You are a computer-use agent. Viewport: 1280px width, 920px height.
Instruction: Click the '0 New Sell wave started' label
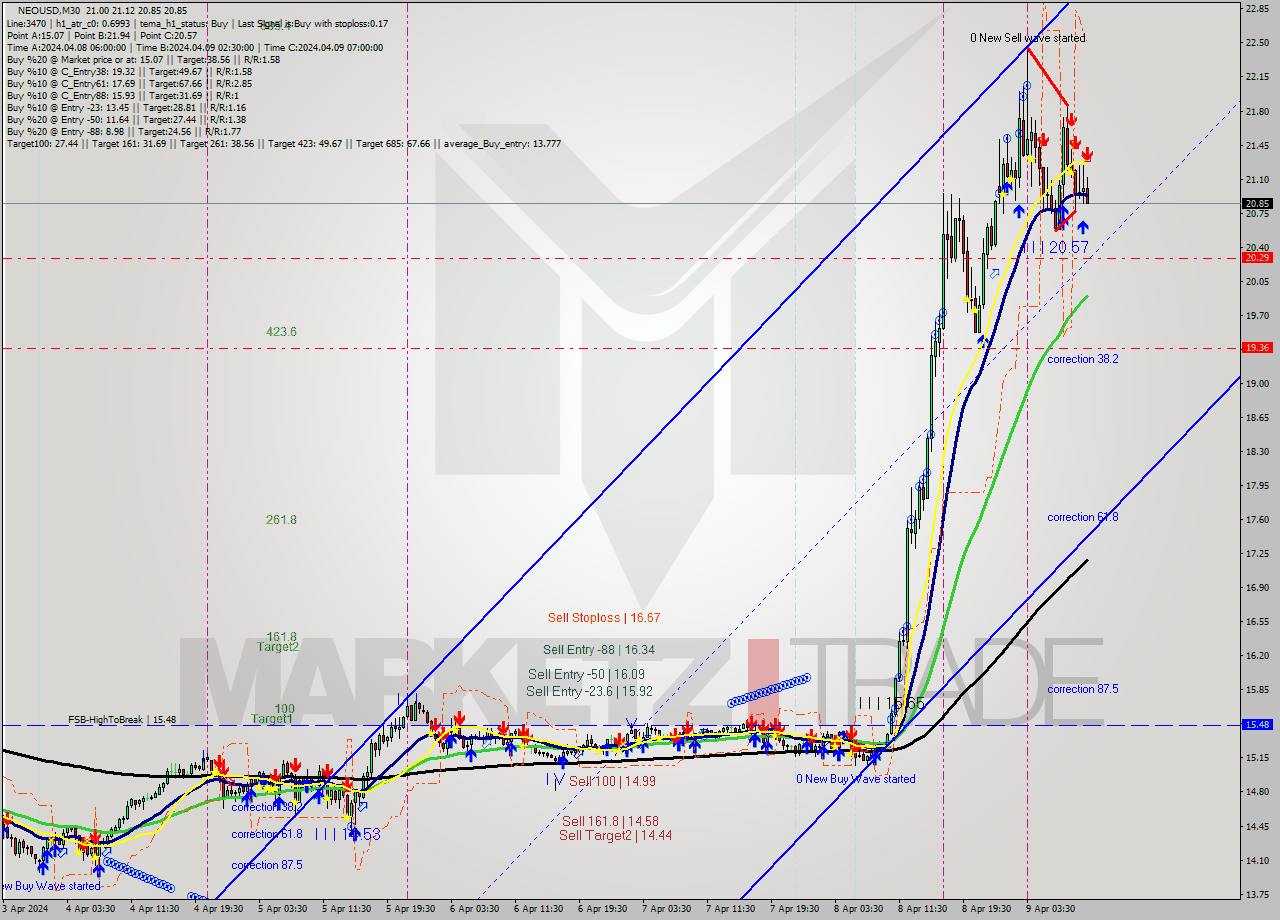click(x=1027, y=38)
